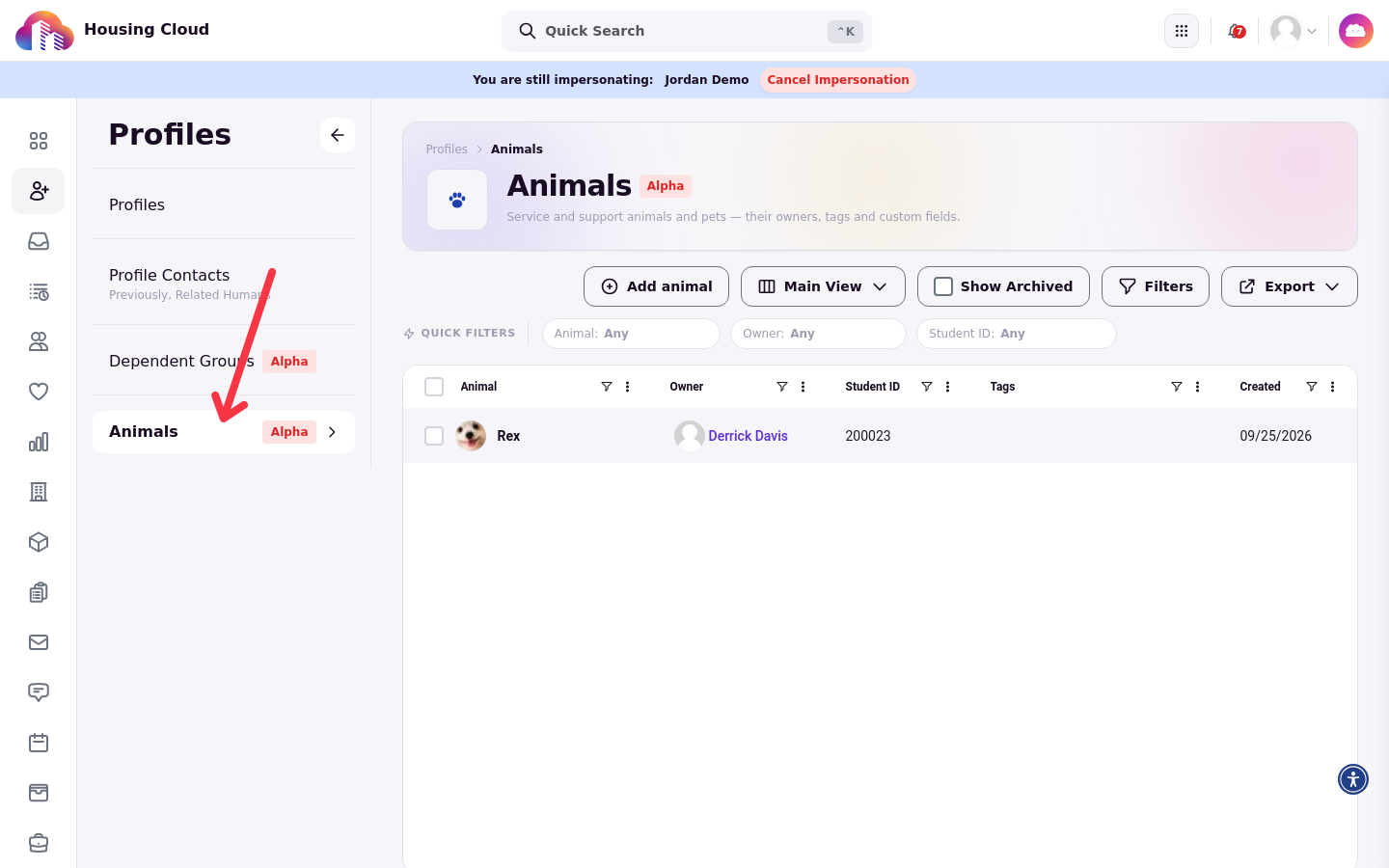Go to Profiles via the breadcrumb
Viewport: 1389px width, 868px height.
[447, 149]
